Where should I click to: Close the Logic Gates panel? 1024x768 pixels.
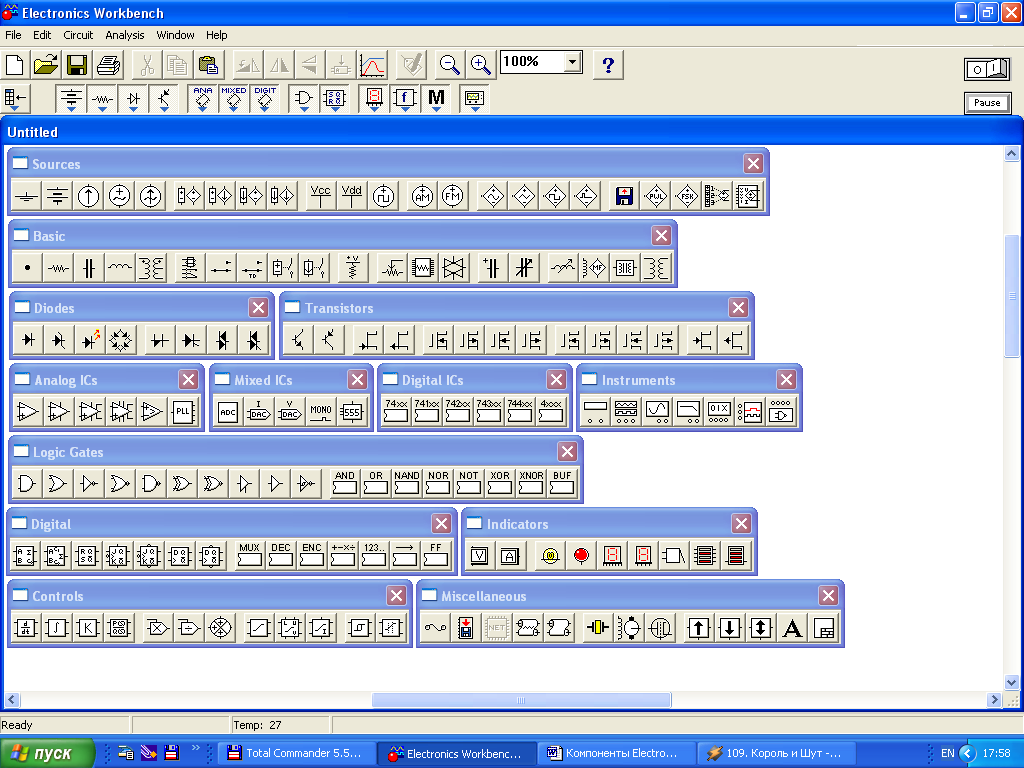pos(567,451)
